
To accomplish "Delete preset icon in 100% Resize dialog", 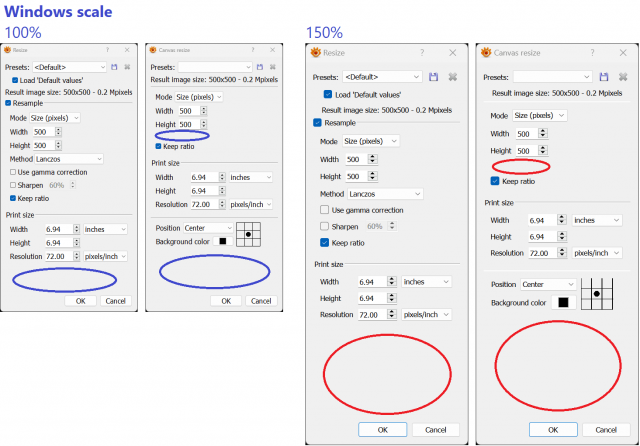I will click(127, 67).
